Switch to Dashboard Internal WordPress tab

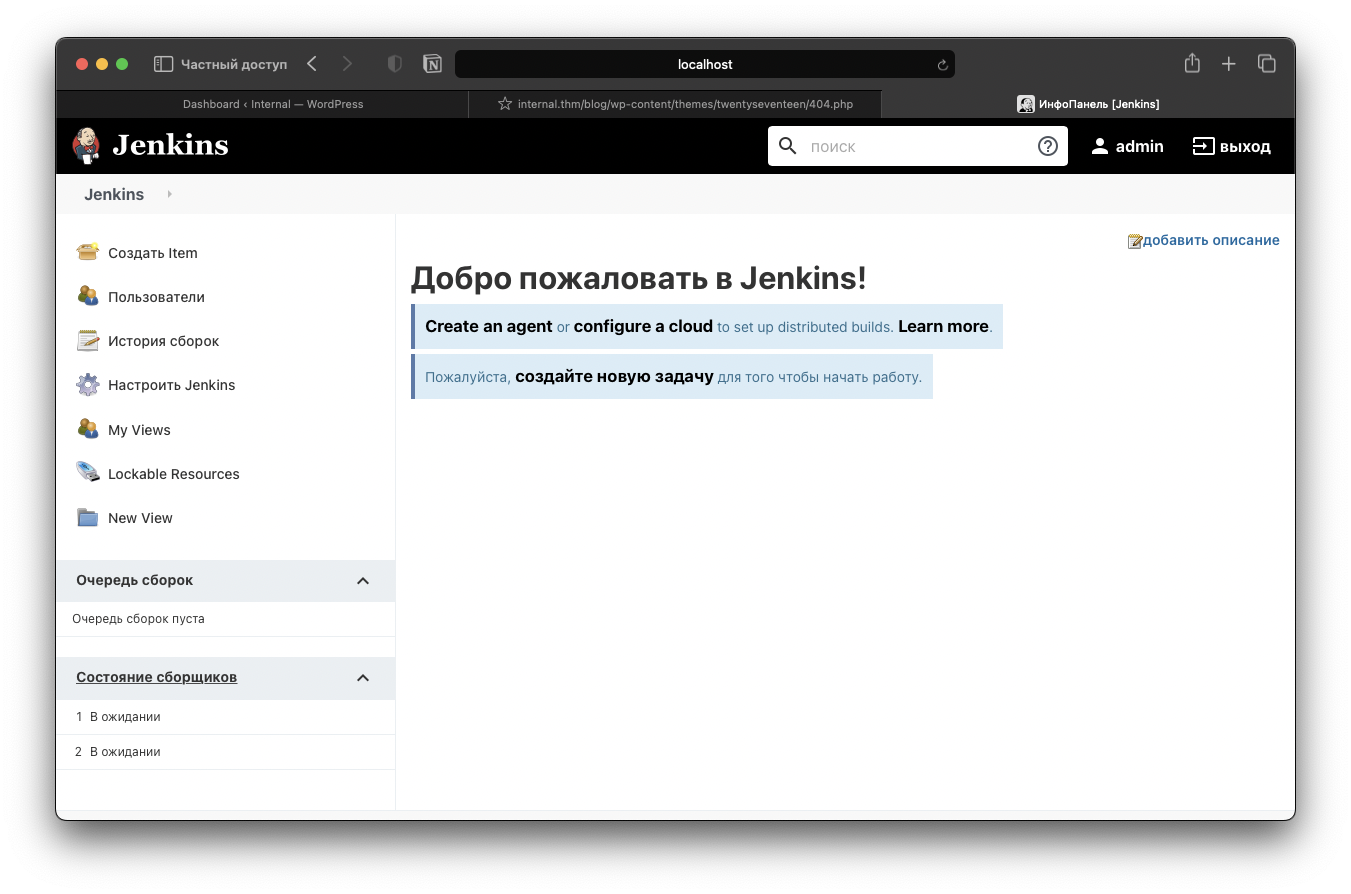tap(272, 104)
